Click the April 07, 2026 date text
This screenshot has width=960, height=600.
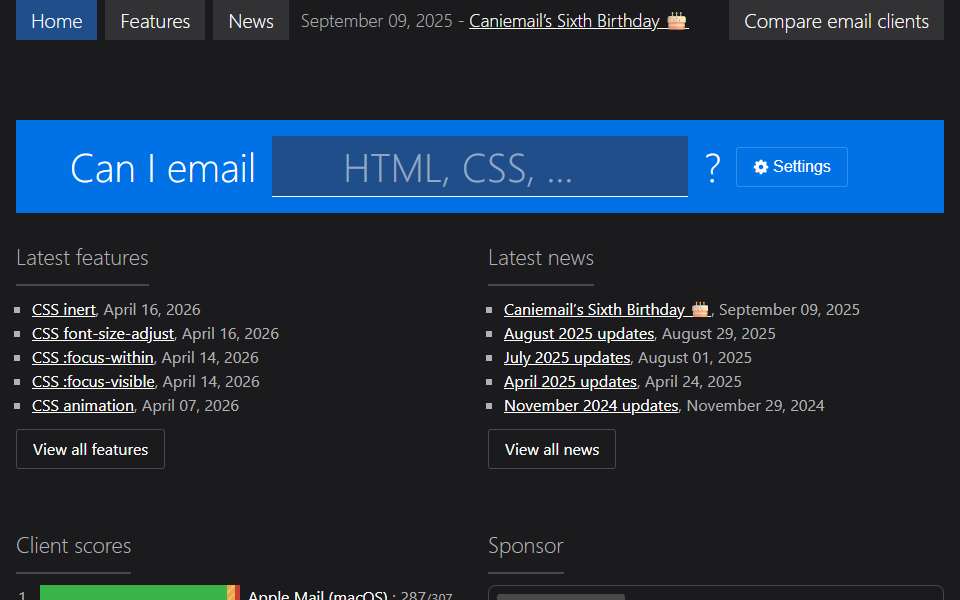point(190,405)
